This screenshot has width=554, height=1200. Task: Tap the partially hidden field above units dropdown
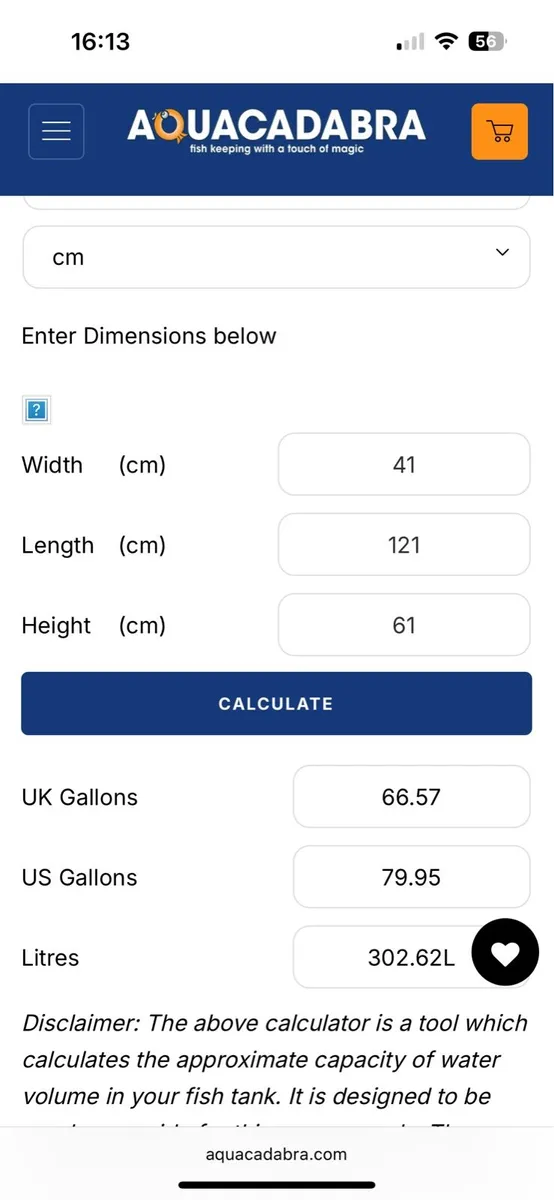coord(276,202)
